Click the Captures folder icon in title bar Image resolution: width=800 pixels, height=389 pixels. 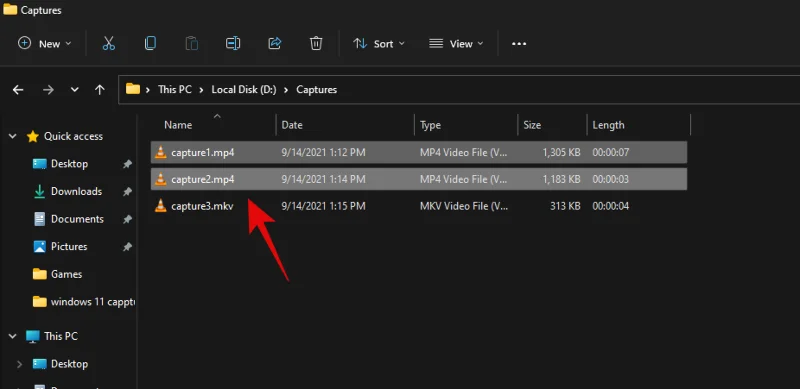[10, 9]
